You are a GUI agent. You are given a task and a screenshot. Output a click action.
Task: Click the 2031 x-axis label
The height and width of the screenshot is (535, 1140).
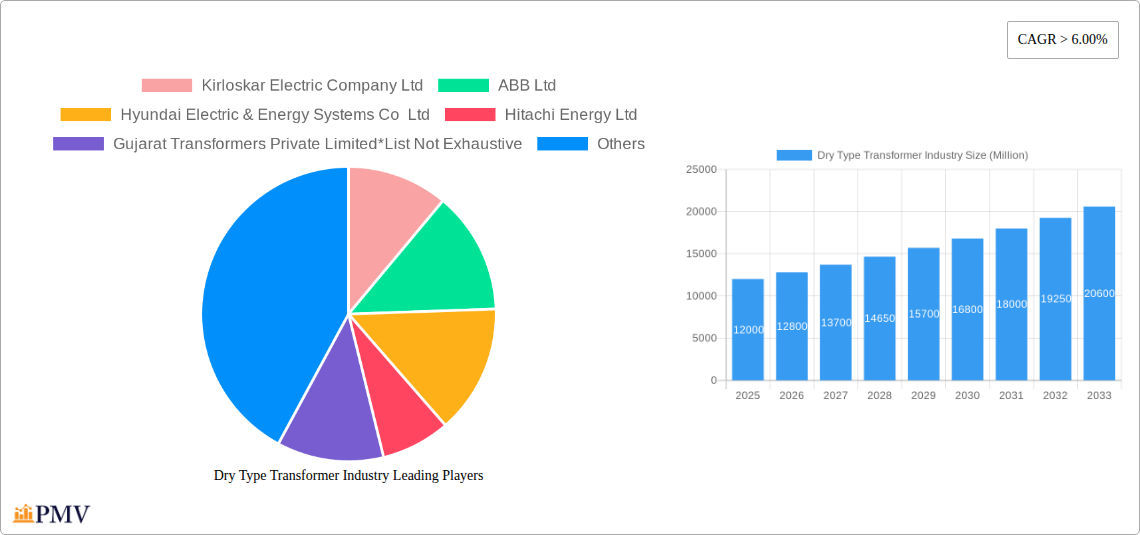[x=1011, y=395]
